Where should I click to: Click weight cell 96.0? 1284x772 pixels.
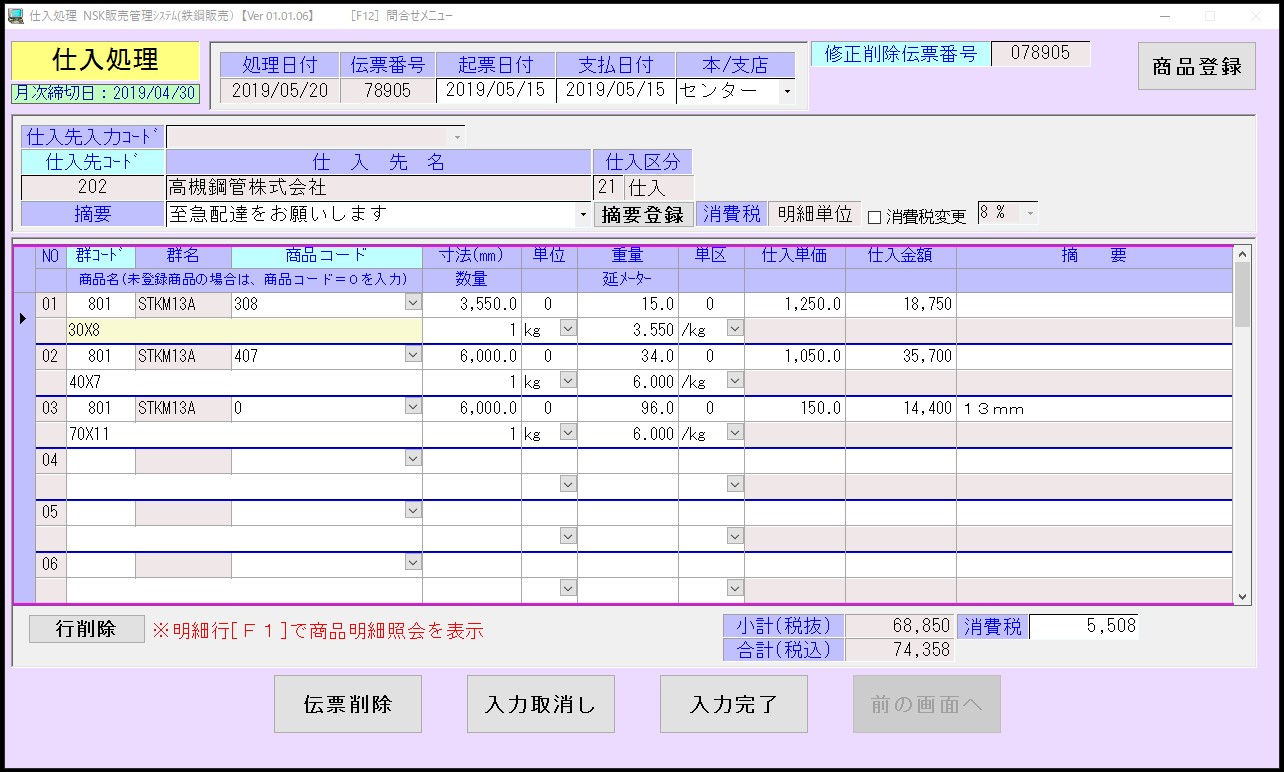[x=628, y=408]
